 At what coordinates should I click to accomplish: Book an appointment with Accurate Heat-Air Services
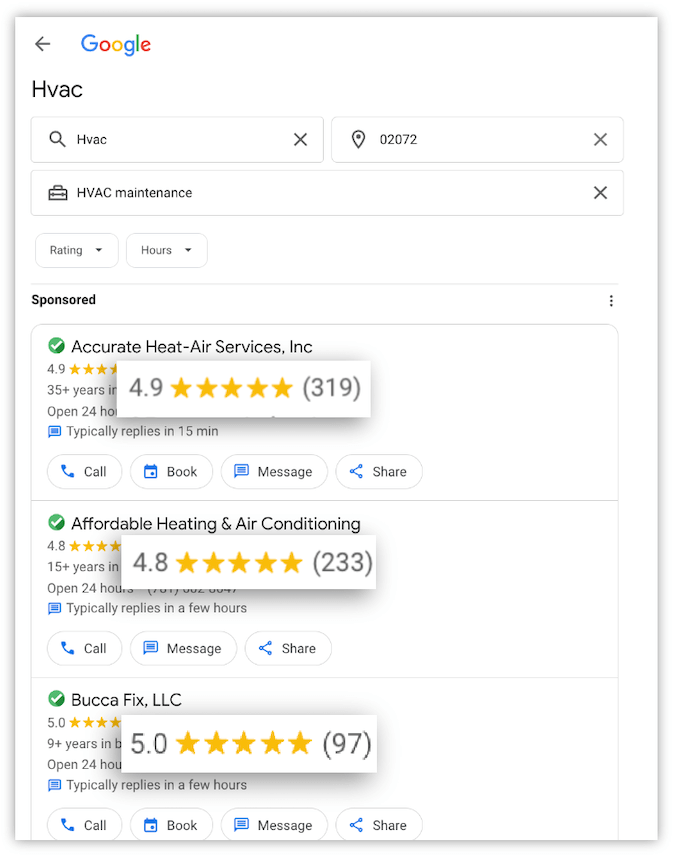171,471
